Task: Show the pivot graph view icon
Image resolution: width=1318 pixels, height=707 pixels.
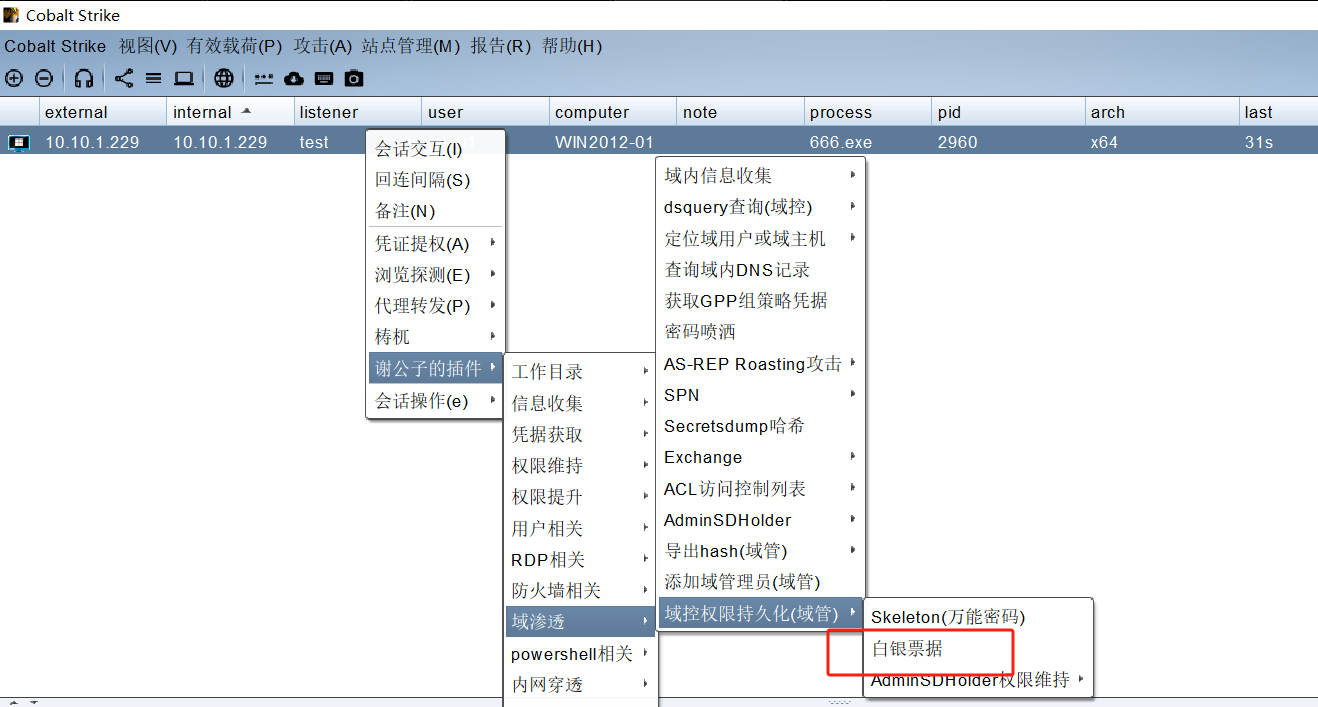Action: 124,78
